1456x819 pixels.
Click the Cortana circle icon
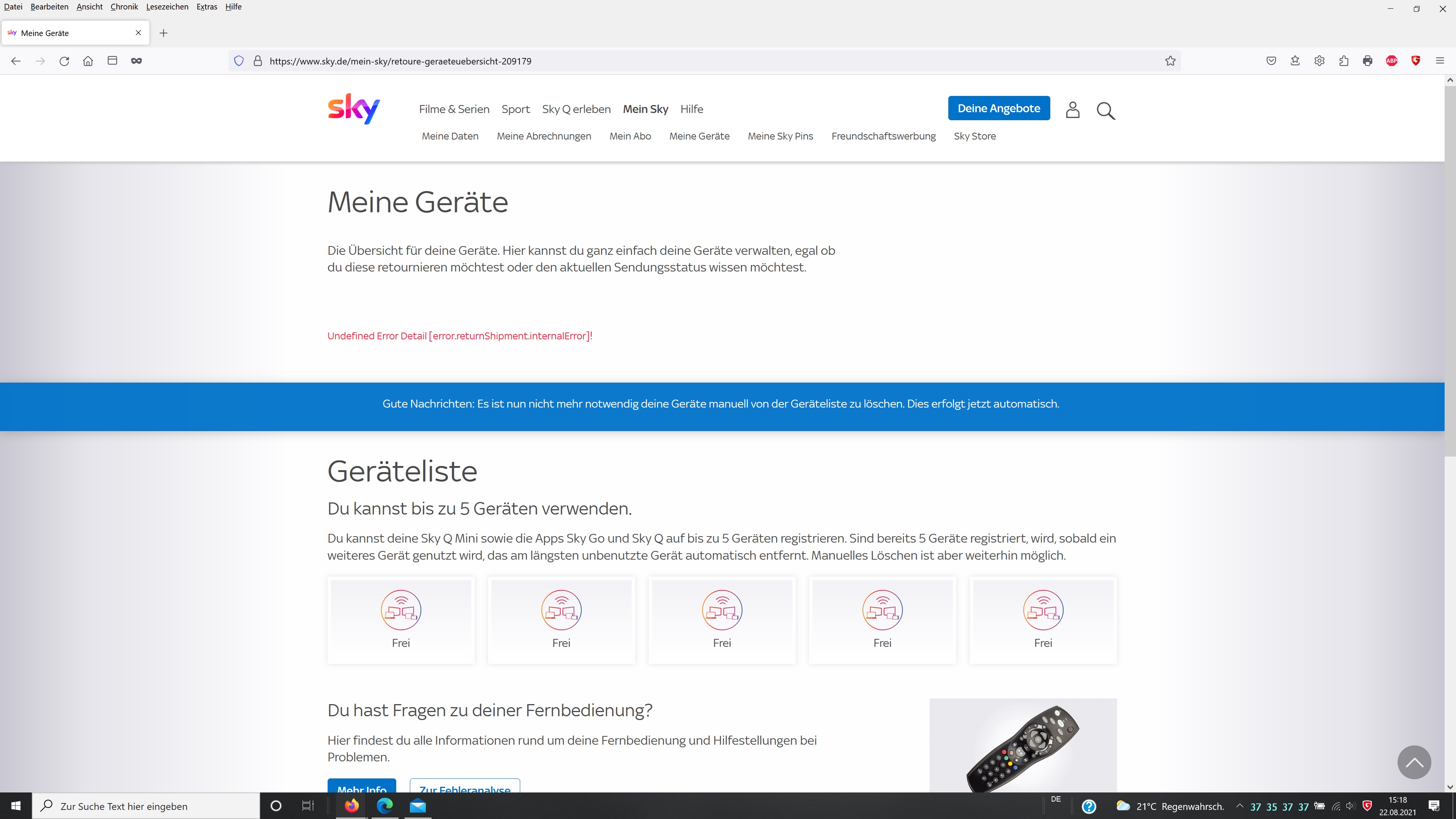pyautogui.click(x=276, y=806)
